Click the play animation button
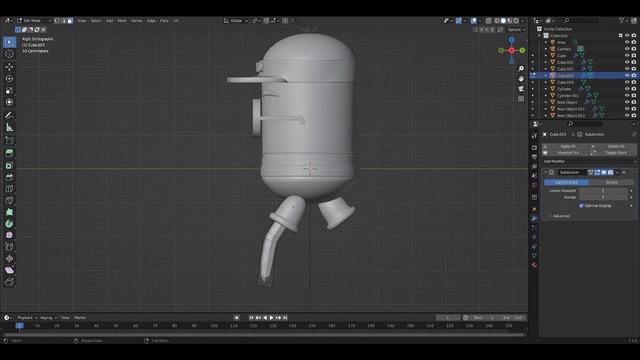Viewport: 640px width, 360px height. 272,318
